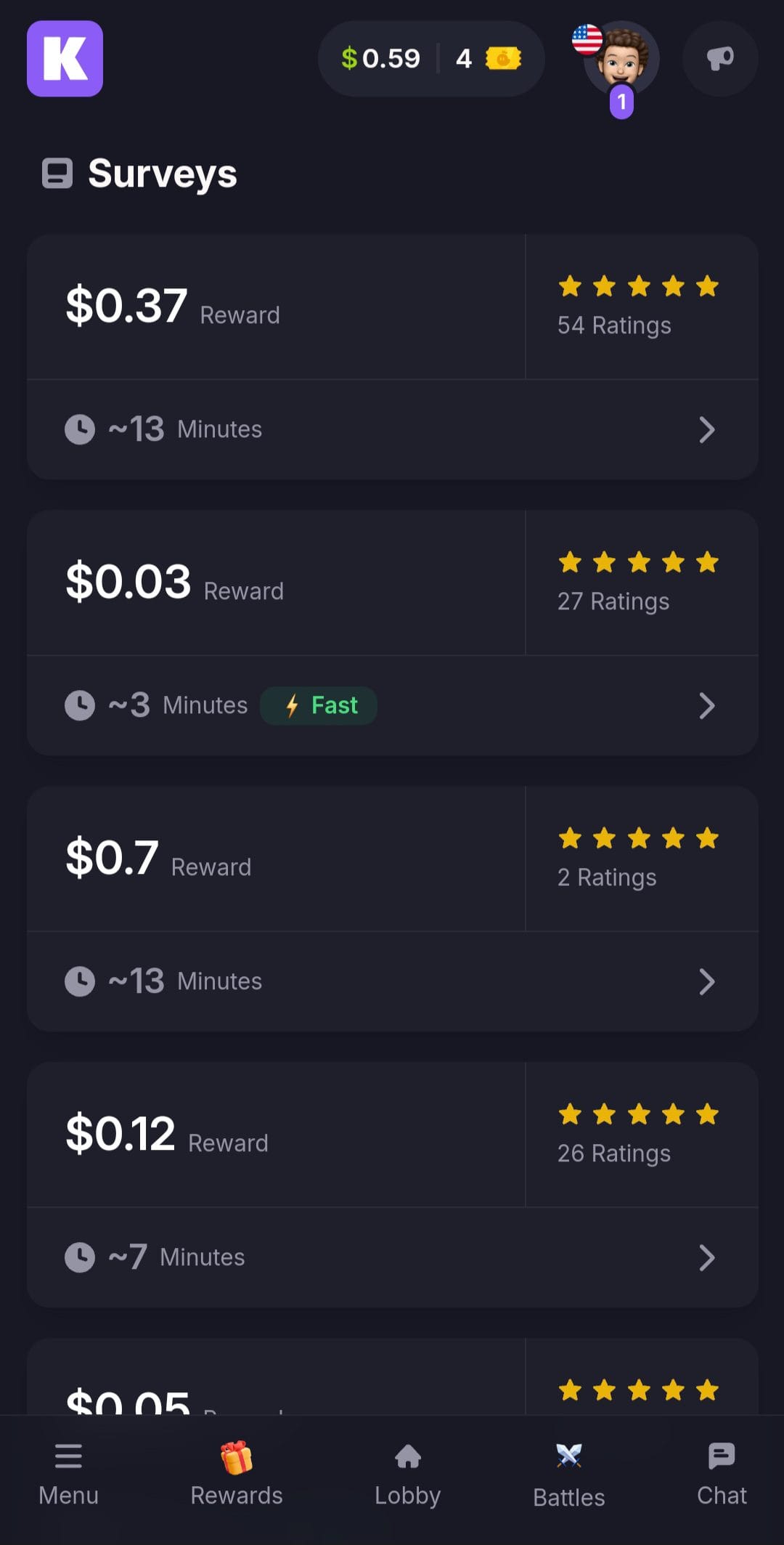The height and width of the screenshot is (1545, 784).
Task: Expand the $0.12 survey chevron
Action: (707, 1258)
